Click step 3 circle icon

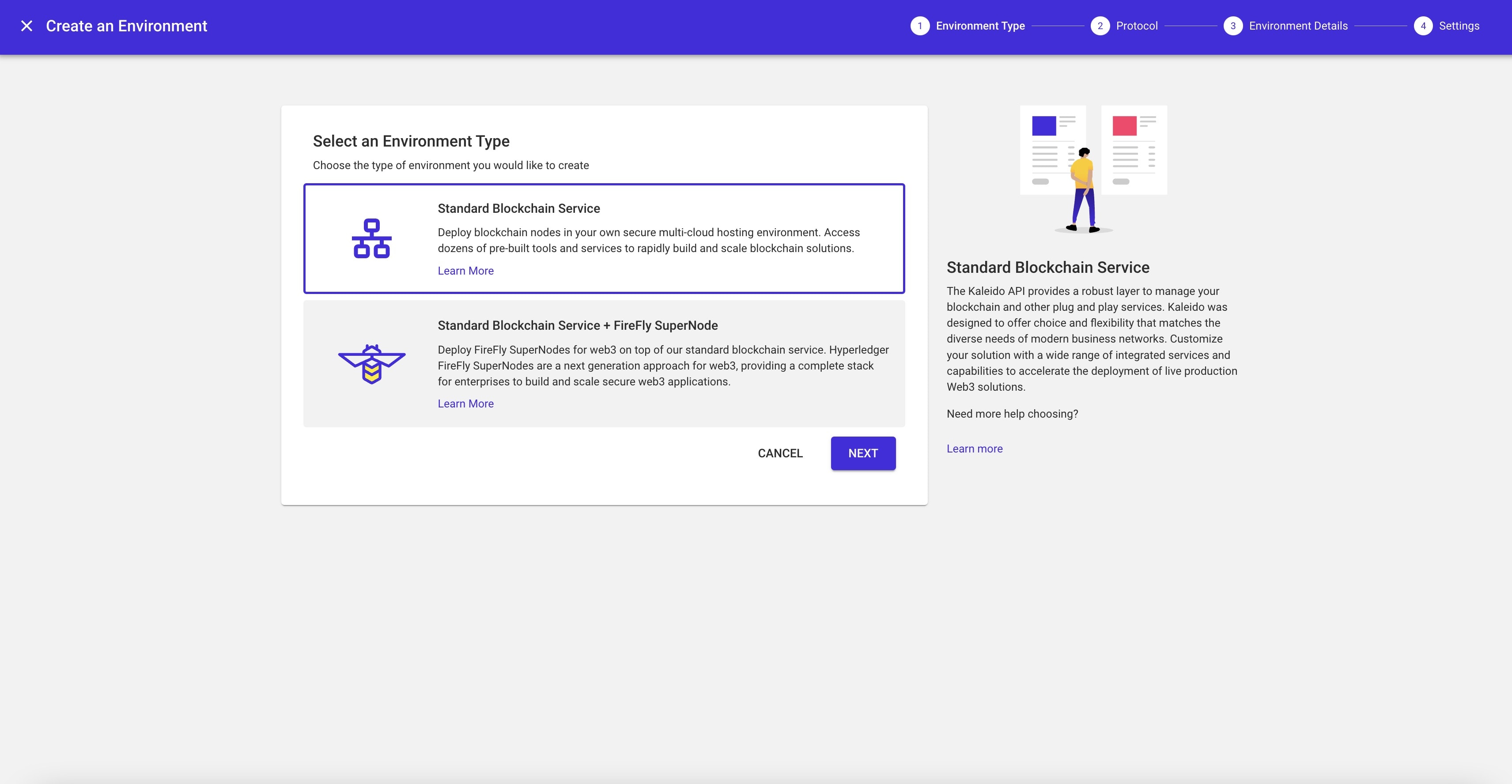[x=1232, y=26]
